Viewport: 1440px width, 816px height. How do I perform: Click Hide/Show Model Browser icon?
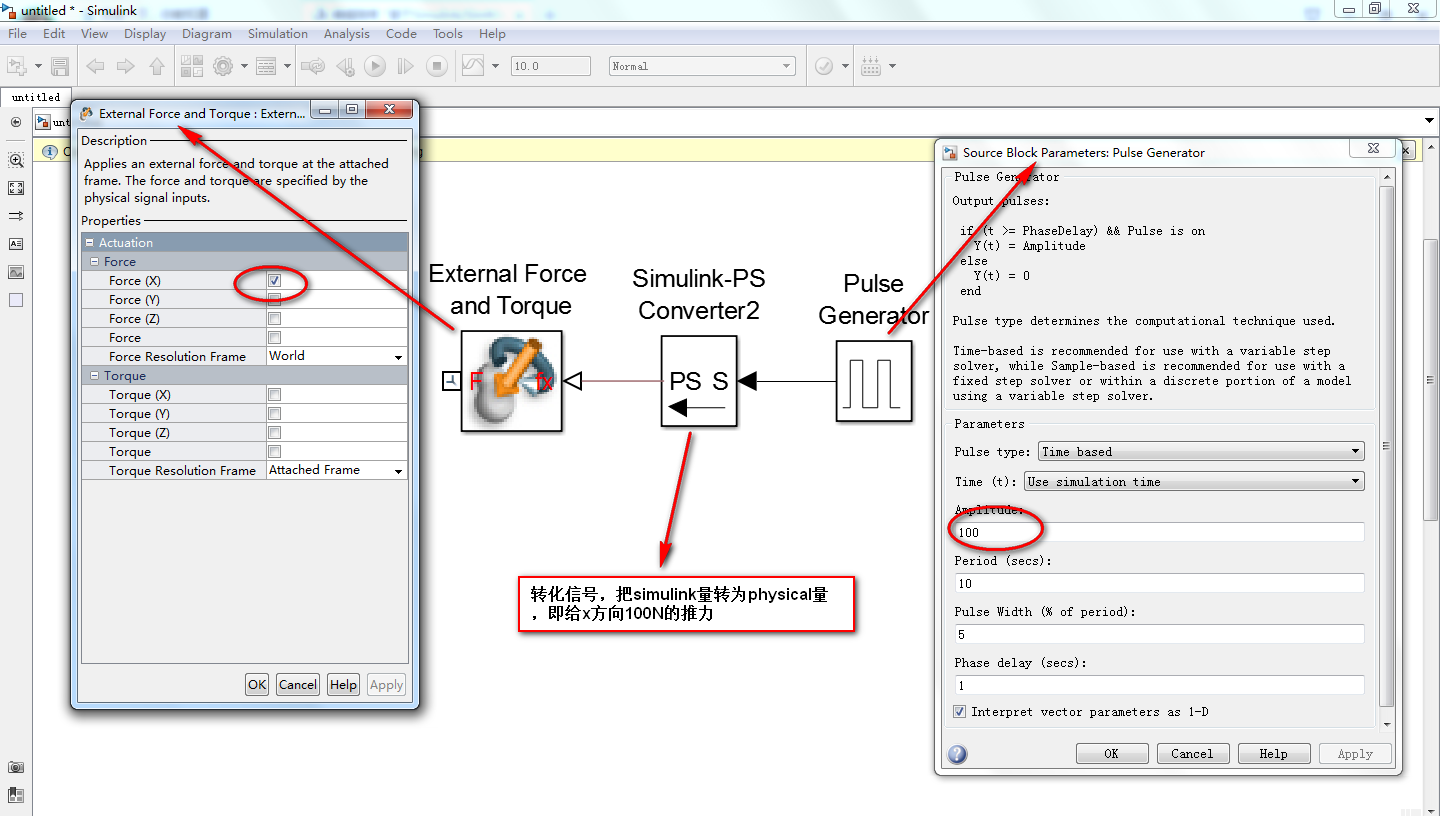click(16, 122)
